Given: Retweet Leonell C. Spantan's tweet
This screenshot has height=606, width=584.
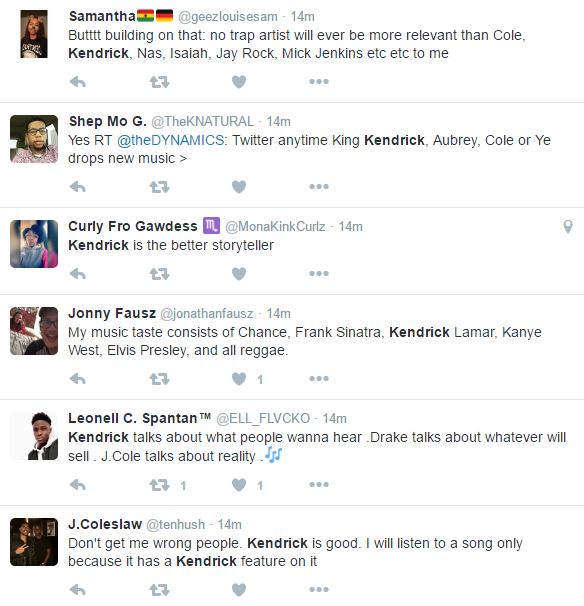Looking at the screenshot, I should pyautogui.click(x=159, y=485).
